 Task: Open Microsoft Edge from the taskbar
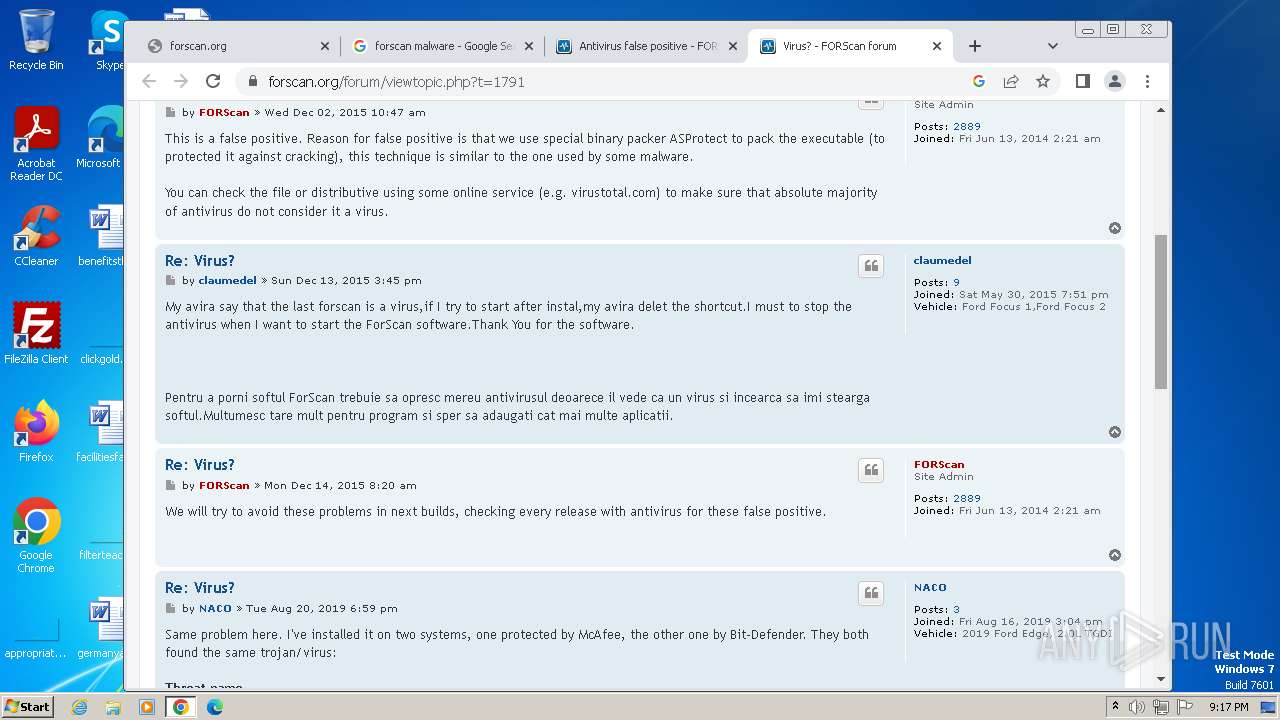215,707
